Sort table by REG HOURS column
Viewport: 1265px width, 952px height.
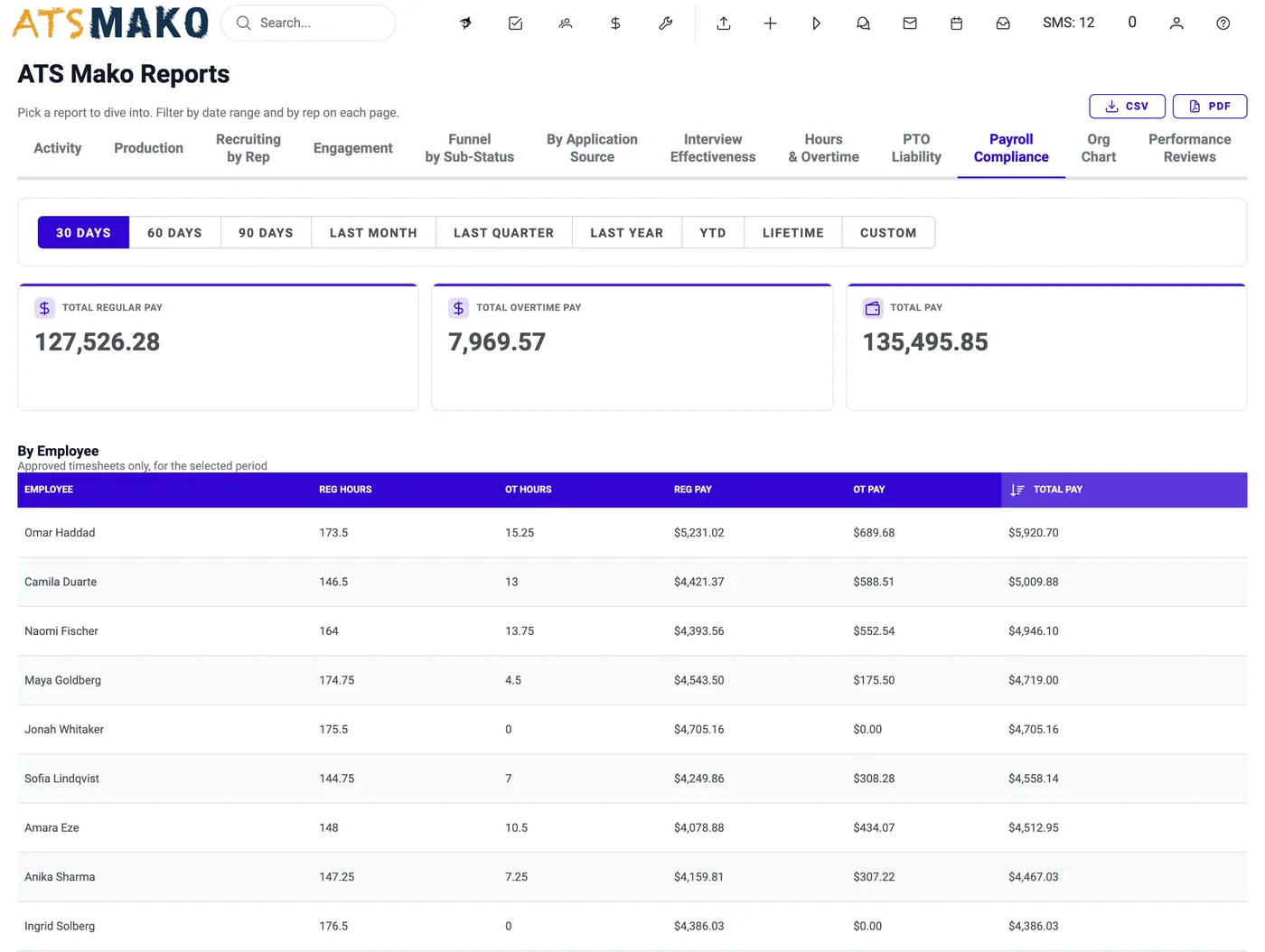(345, 490)
